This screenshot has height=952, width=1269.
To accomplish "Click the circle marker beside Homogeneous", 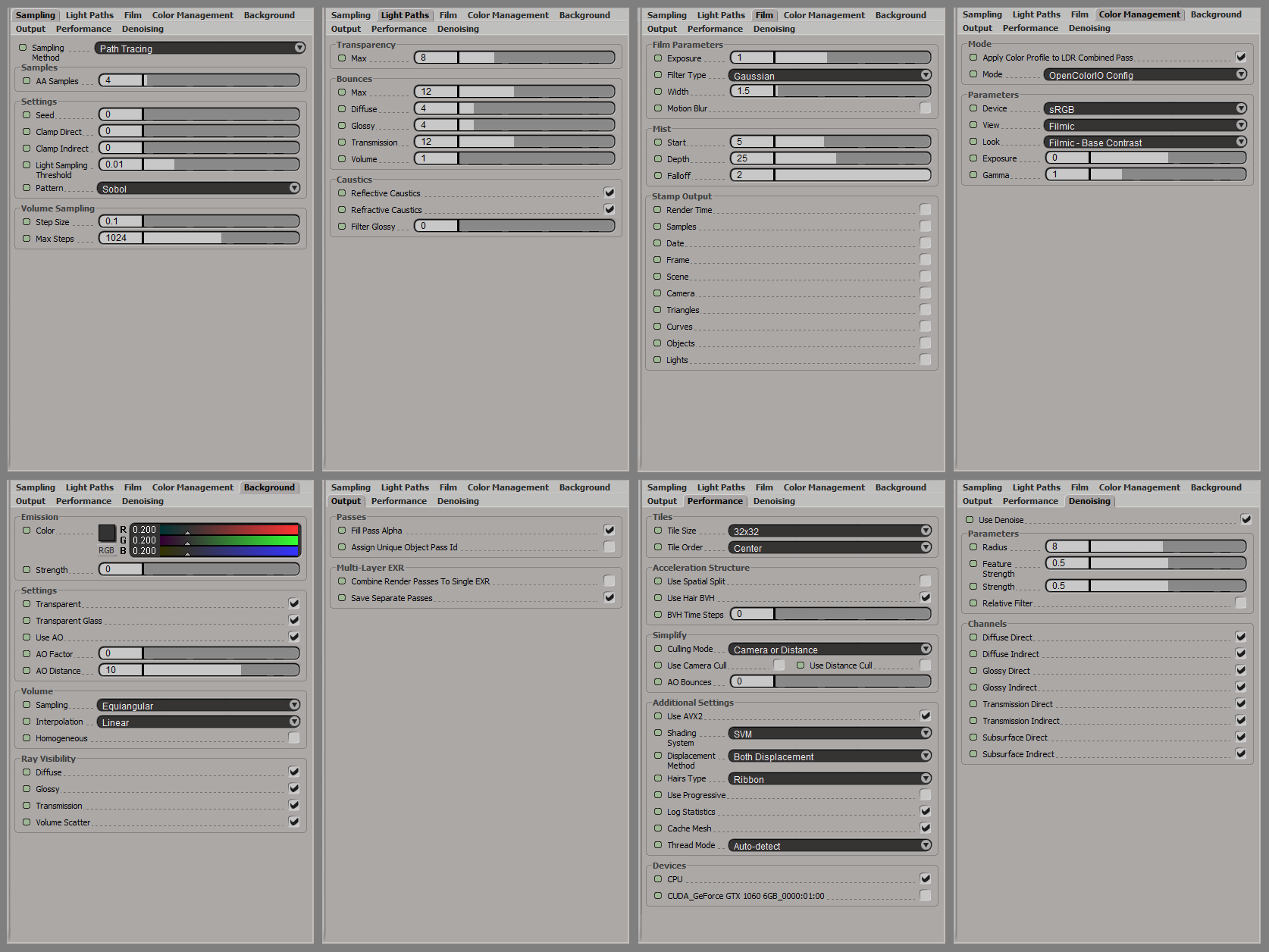I will coord(27,738).
